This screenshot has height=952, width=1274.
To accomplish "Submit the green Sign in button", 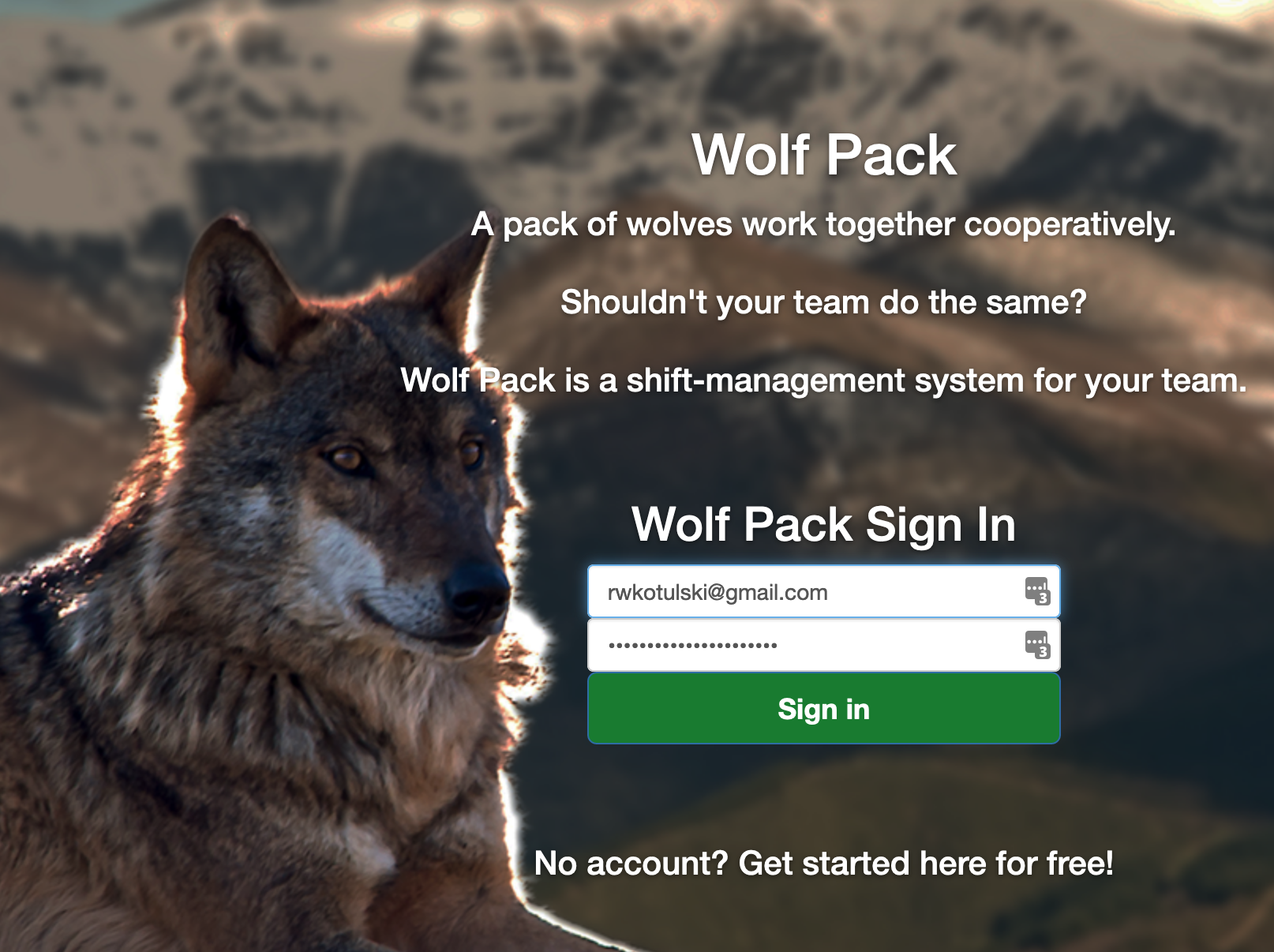I will pyautogui.click(x=823, y=709).
